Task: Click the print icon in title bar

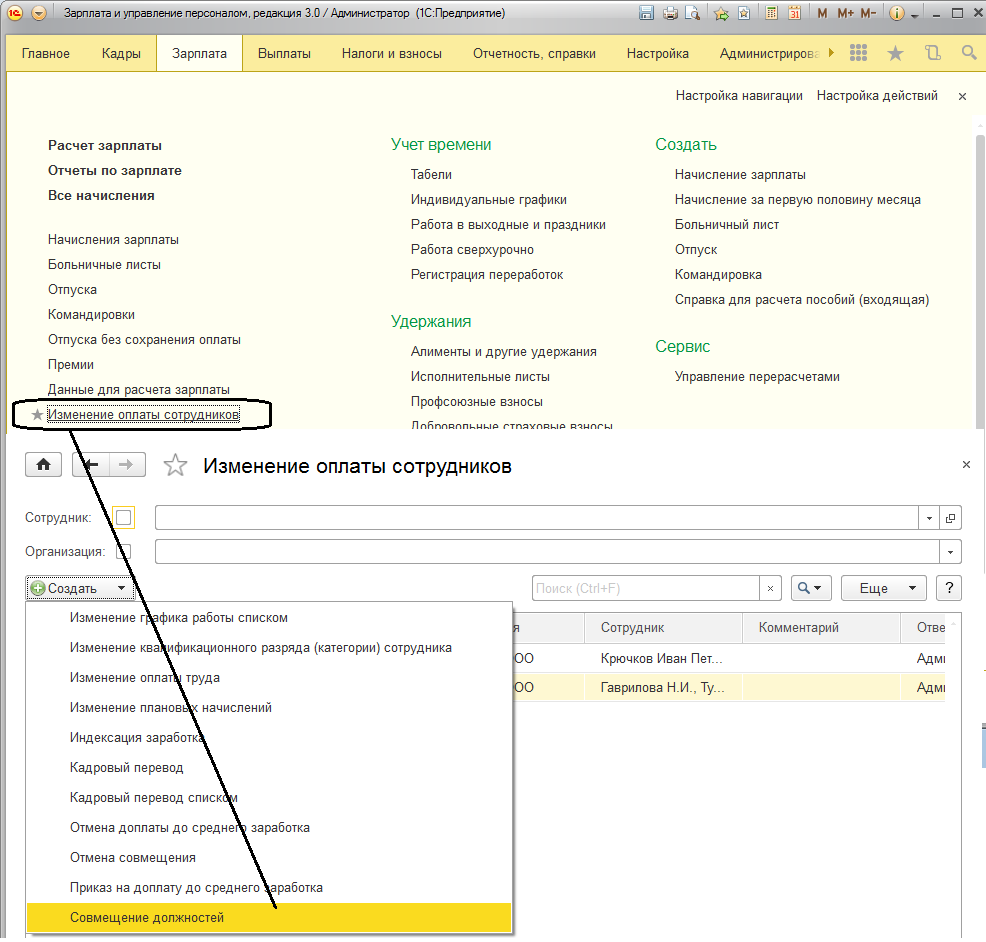Action: (x=670, y=14)
